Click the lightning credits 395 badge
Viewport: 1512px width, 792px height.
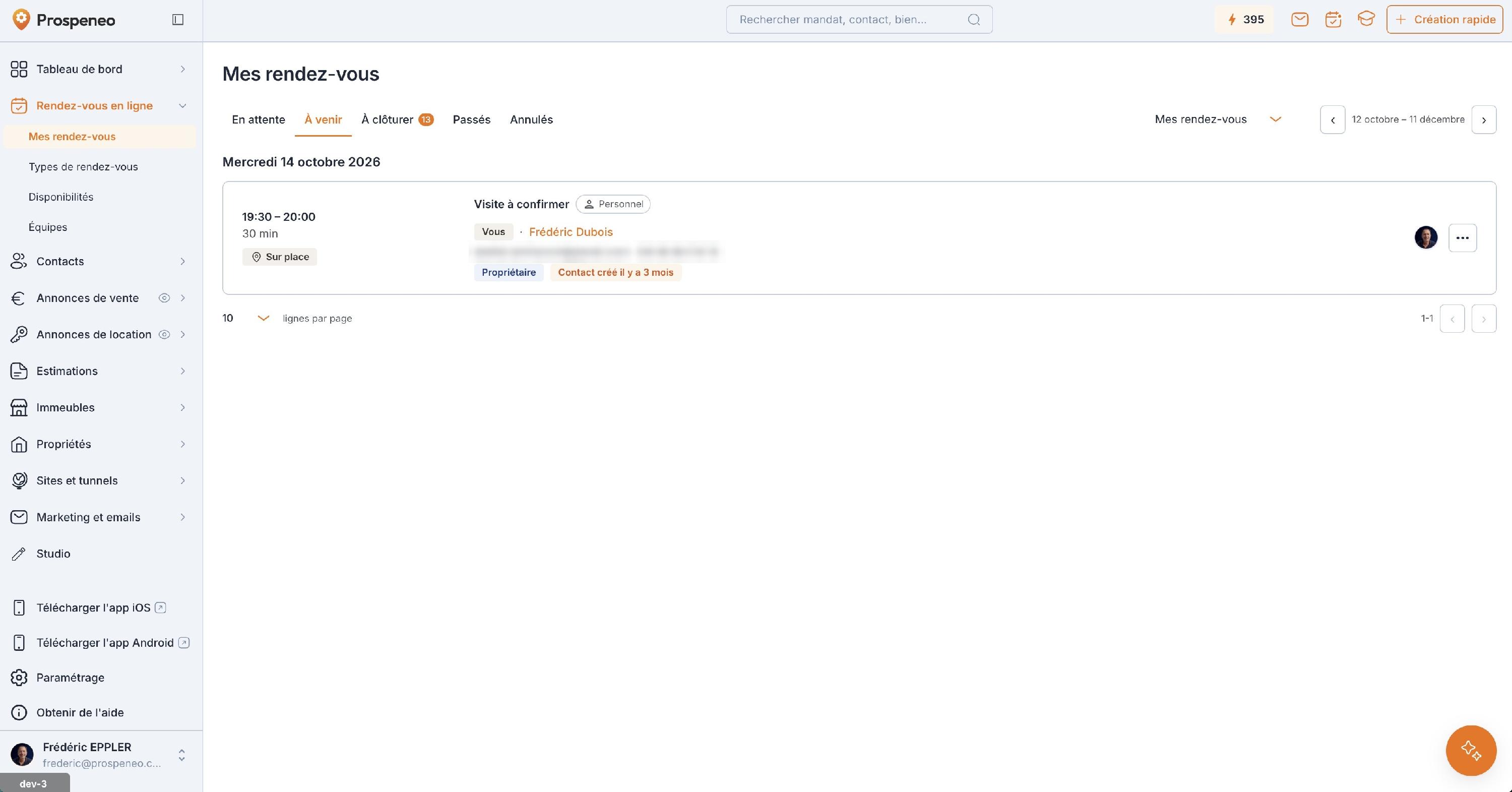point(1245,19)
